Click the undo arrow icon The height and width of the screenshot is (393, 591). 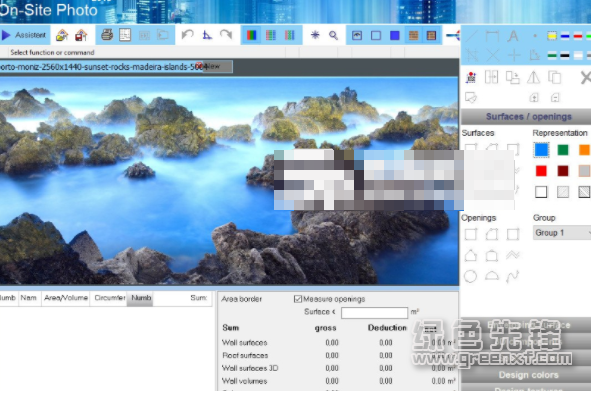tap(187, 35)
